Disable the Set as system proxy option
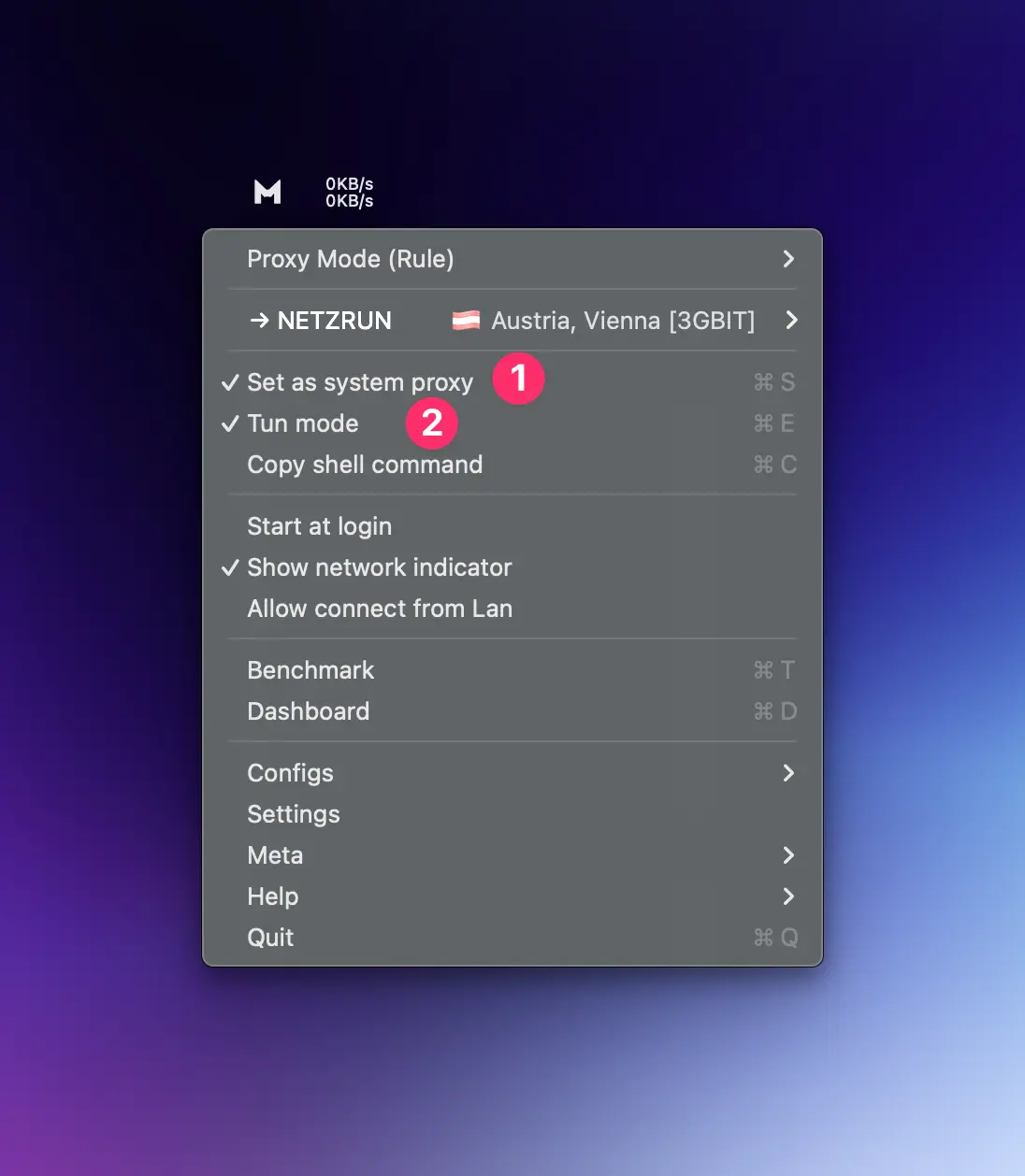 [x=359, y=382]
